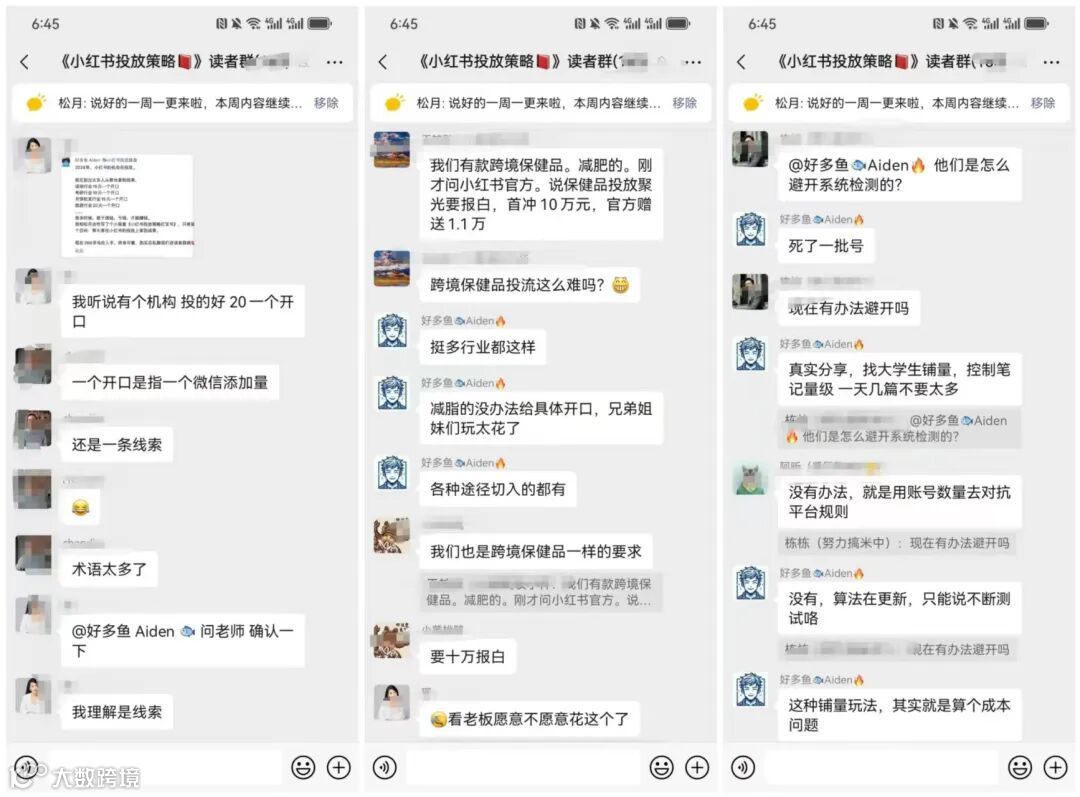
Task: Tap the back arrow in the rightmost chat header
Action: click(x=741, y=62)
